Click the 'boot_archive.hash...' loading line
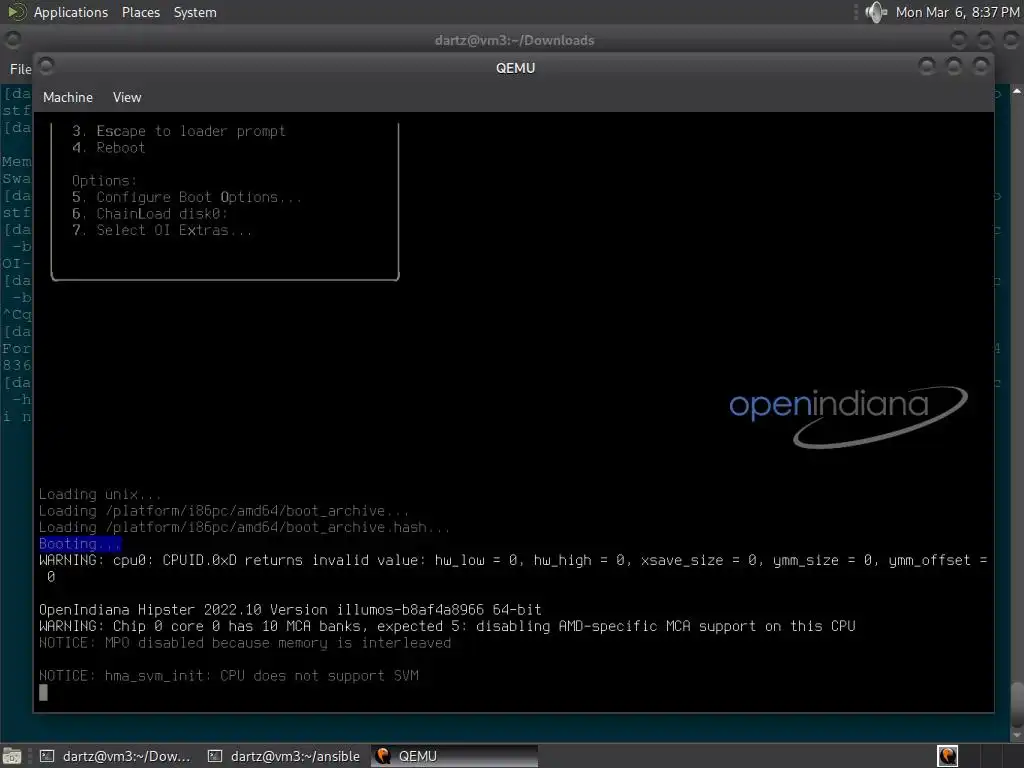Image resolution: width=1024 pixels, height=768 pixels. coord(244,527)
